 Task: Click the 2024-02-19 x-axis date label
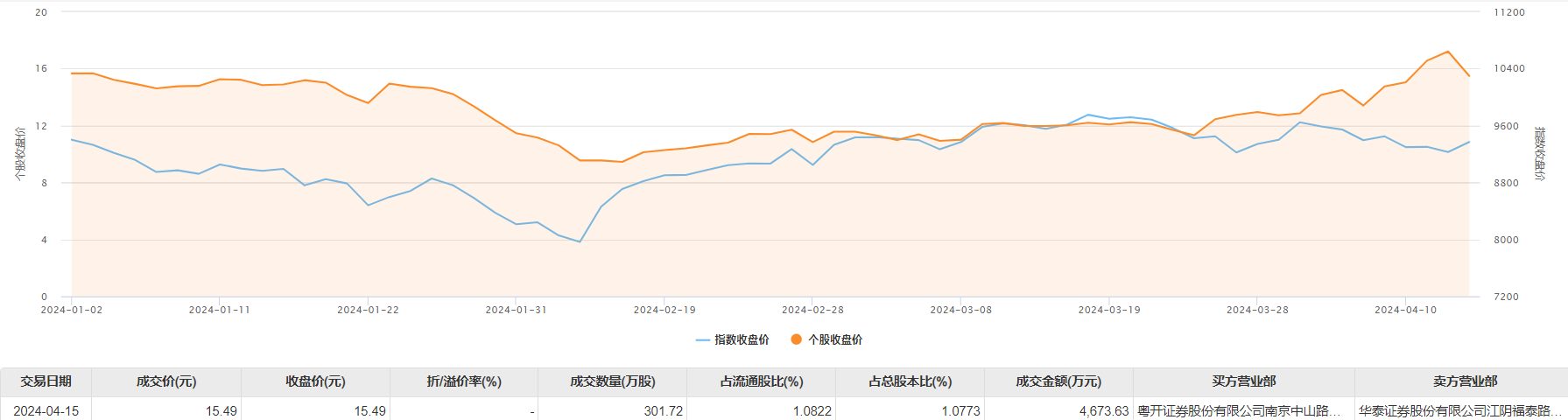tap(664, 310)
